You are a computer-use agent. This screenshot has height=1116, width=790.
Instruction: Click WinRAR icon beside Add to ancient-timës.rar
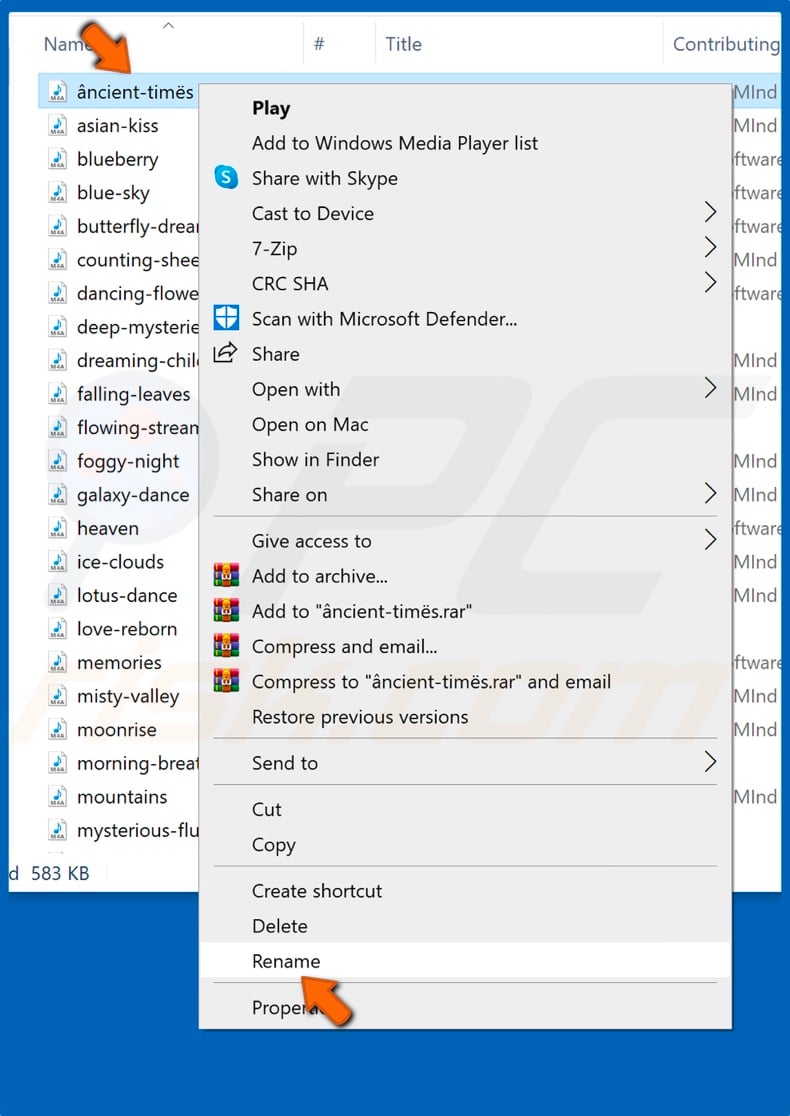[x=226, y=610]
